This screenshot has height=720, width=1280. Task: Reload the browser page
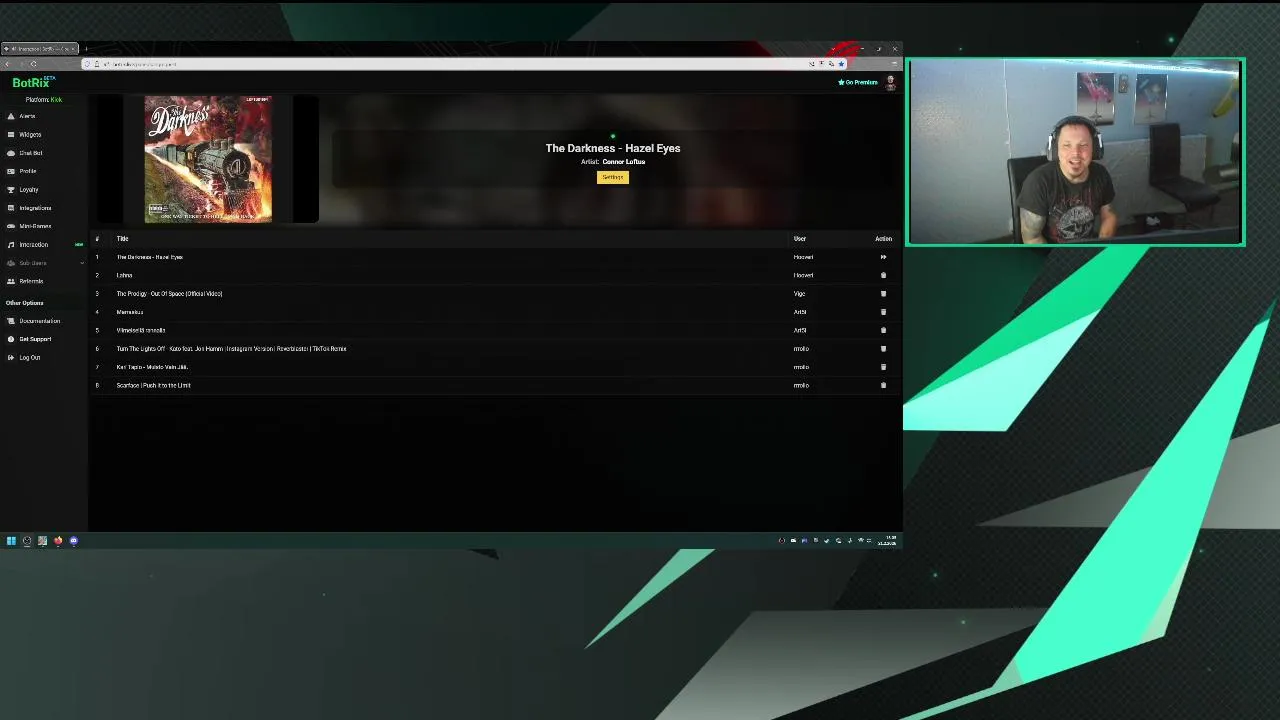click(33, 64)
